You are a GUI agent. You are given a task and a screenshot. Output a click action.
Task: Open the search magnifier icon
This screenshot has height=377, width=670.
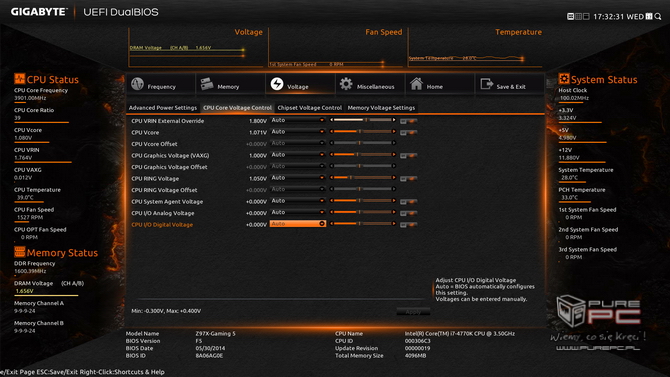(x=658, y=16)
